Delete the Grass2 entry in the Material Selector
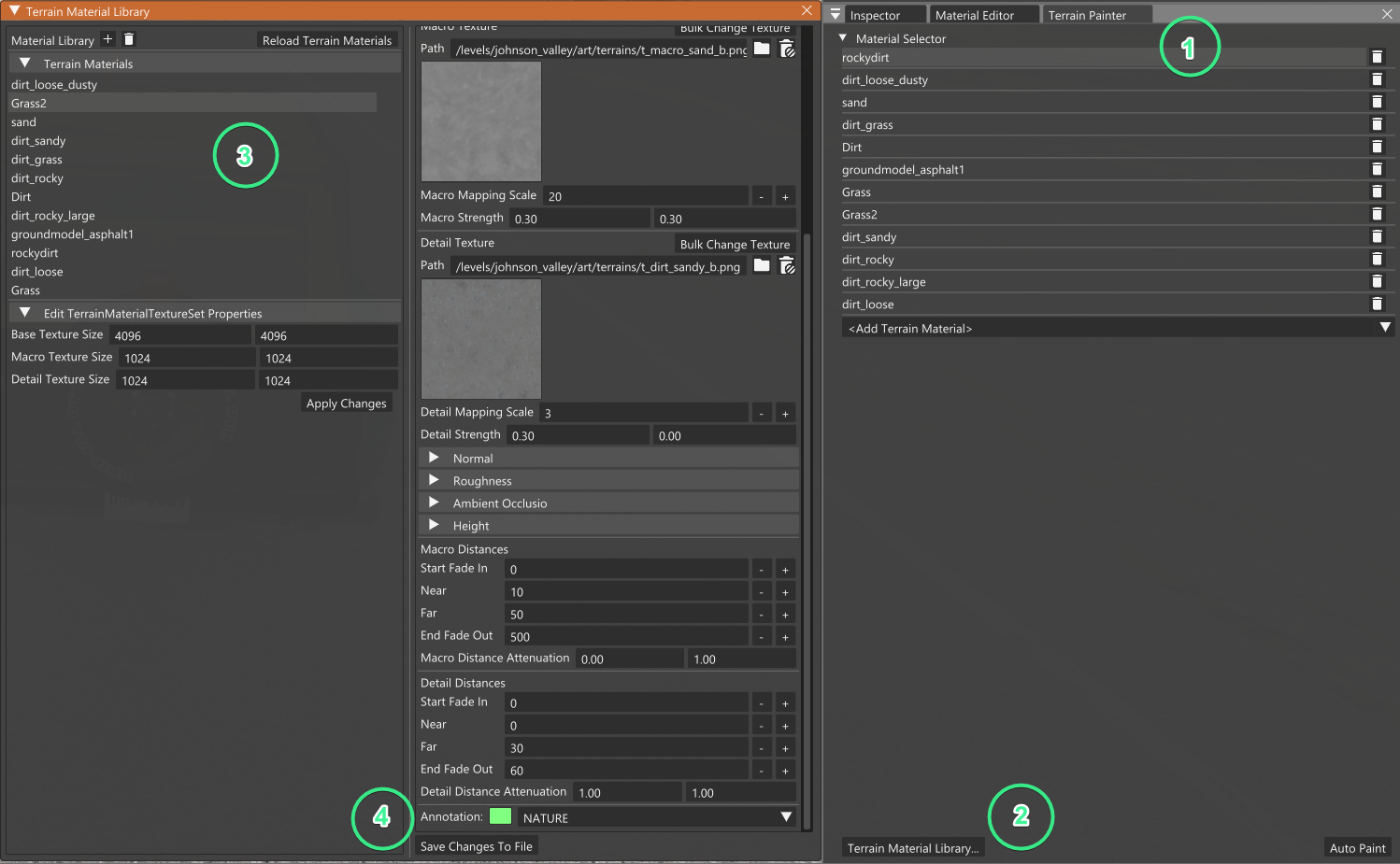Screen dimensions: 1400x864 coord(1377,213)
